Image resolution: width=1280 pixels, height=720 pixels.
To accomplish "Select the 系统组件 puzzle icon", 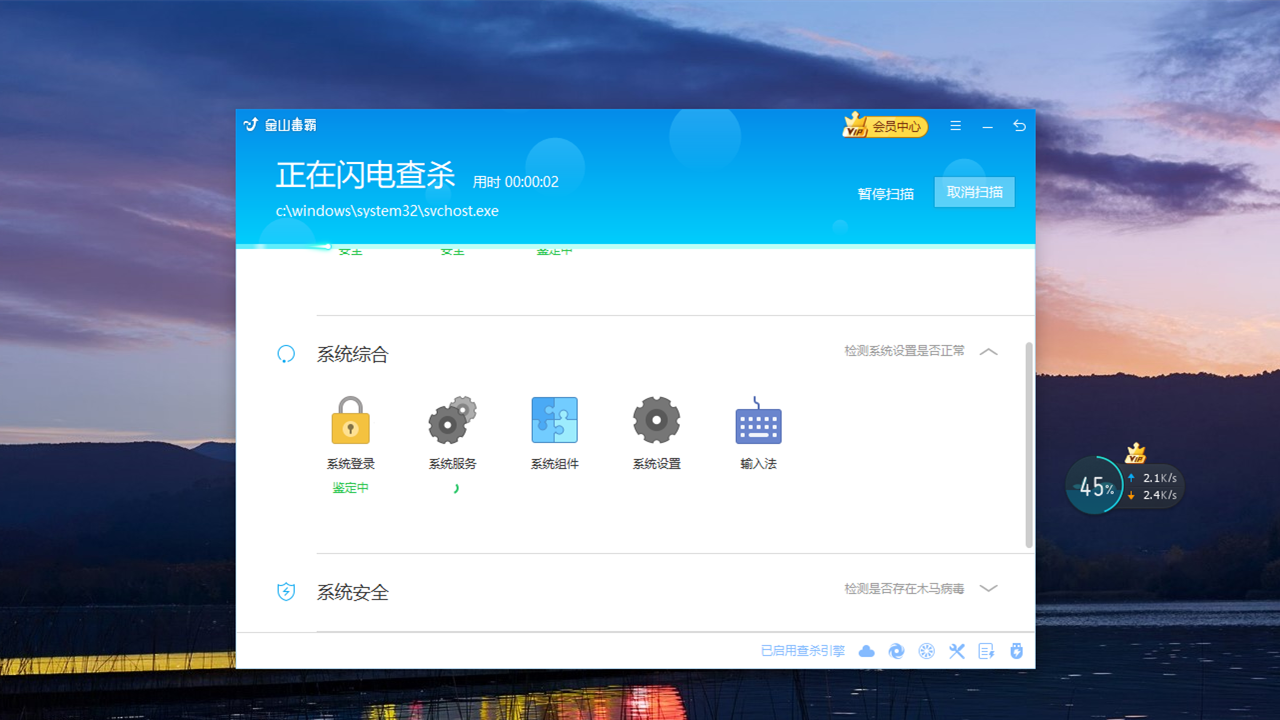I will click(x=554, y=420).
